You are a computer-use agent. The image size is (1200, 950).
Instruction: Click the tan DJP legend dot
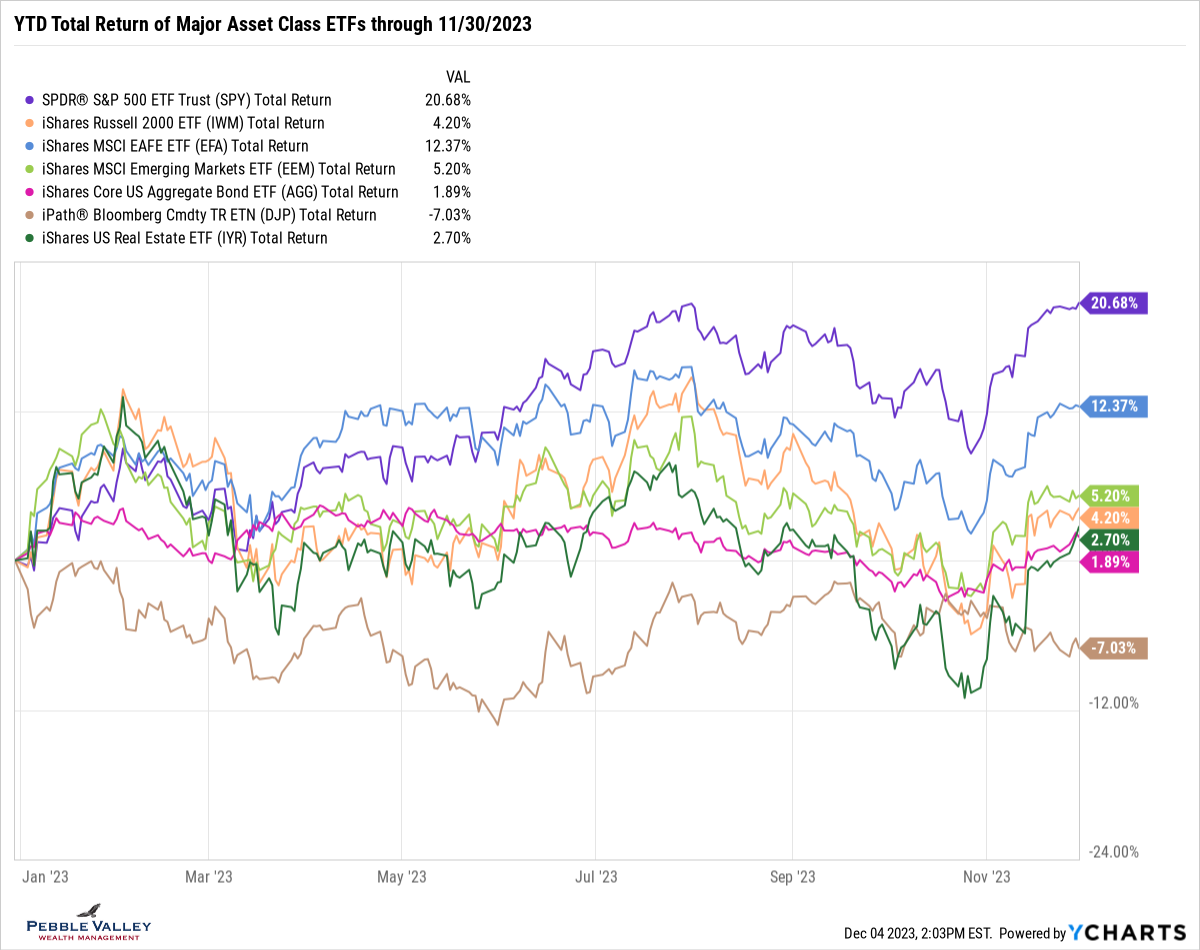point(30,215)
